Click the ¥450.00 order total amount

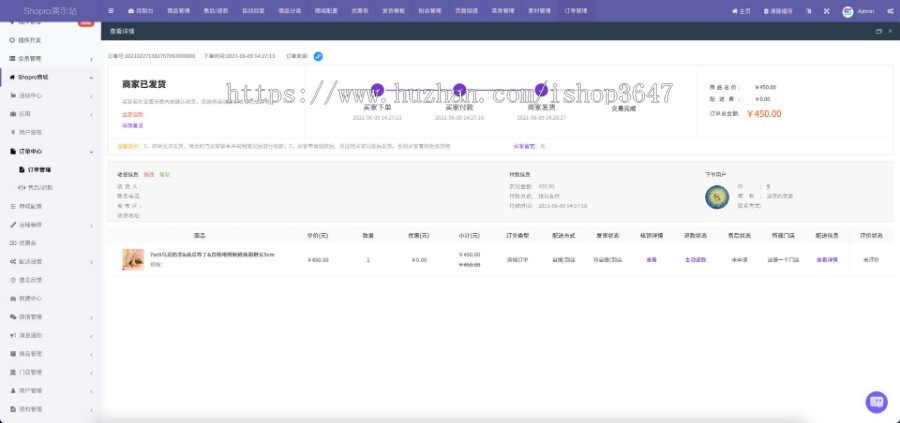764,114
